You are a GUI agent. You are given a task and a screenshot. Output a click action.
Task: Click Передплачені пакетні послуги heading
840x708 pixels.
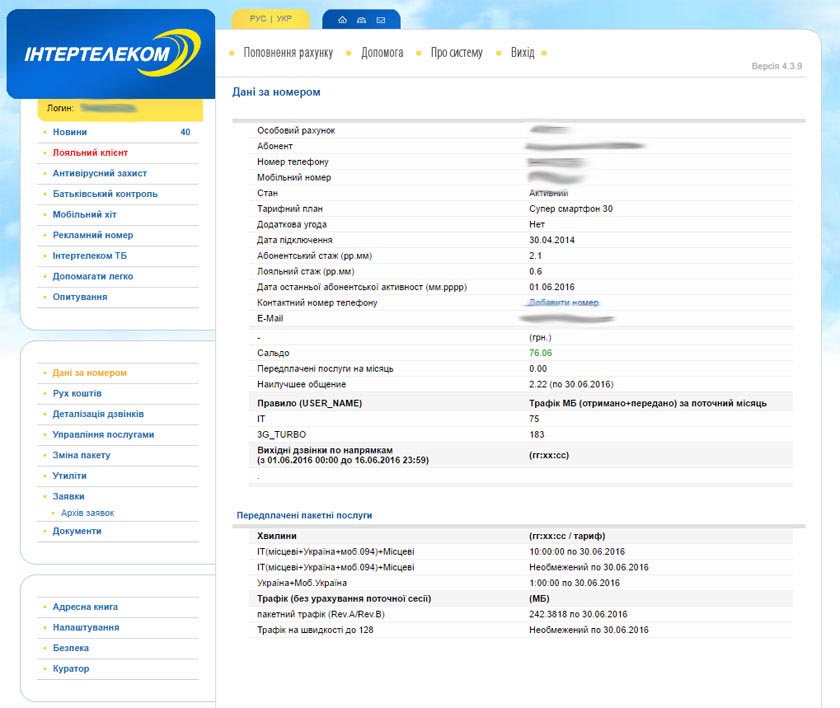304,515
